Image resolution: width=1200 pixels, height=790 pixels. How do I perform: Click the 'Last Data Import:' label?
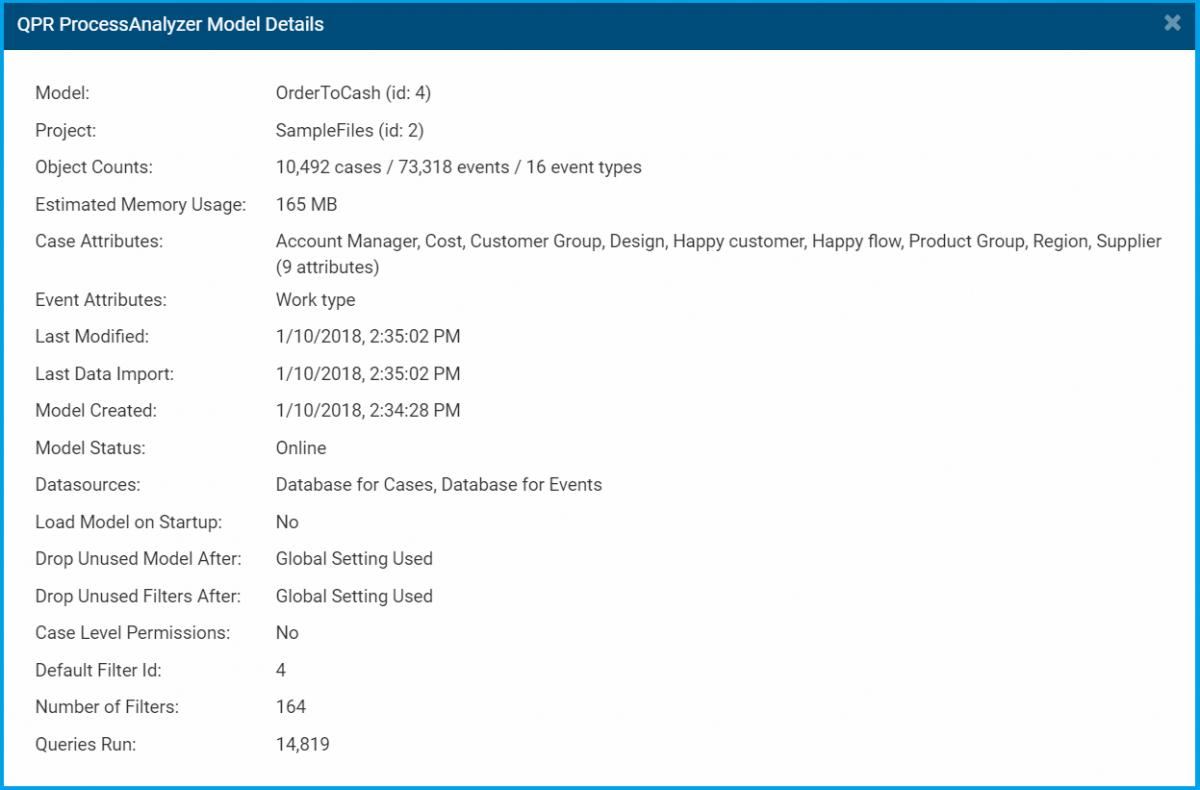[104, 373]
